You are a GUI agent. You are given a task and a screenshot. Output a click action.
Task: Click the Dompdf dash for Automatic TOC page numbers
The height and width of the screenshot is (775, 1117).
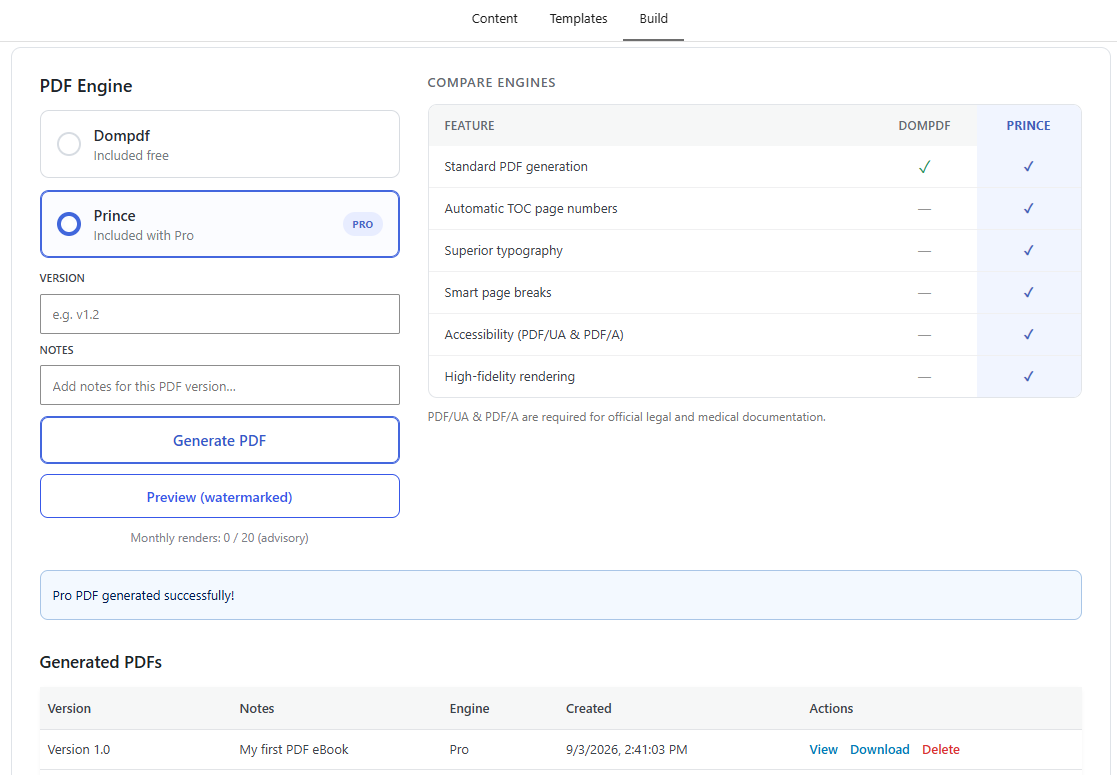[x=924, y=209]
